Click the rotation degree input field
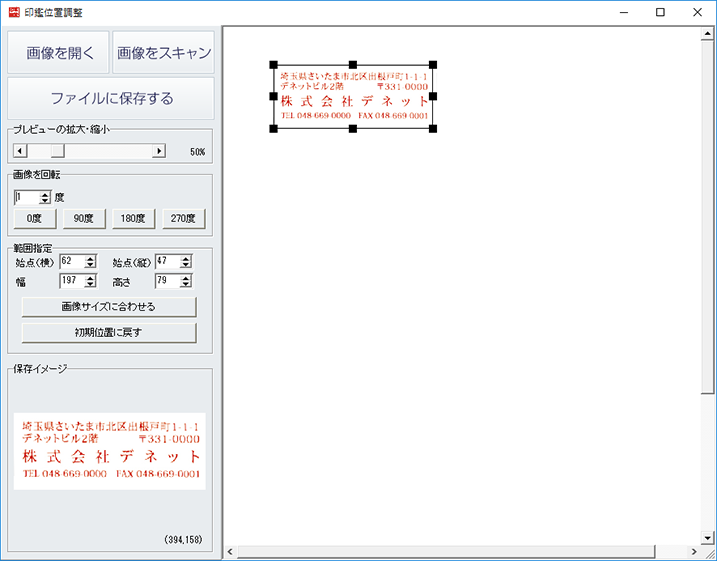 pyautogui.click(x=27, y=198)
